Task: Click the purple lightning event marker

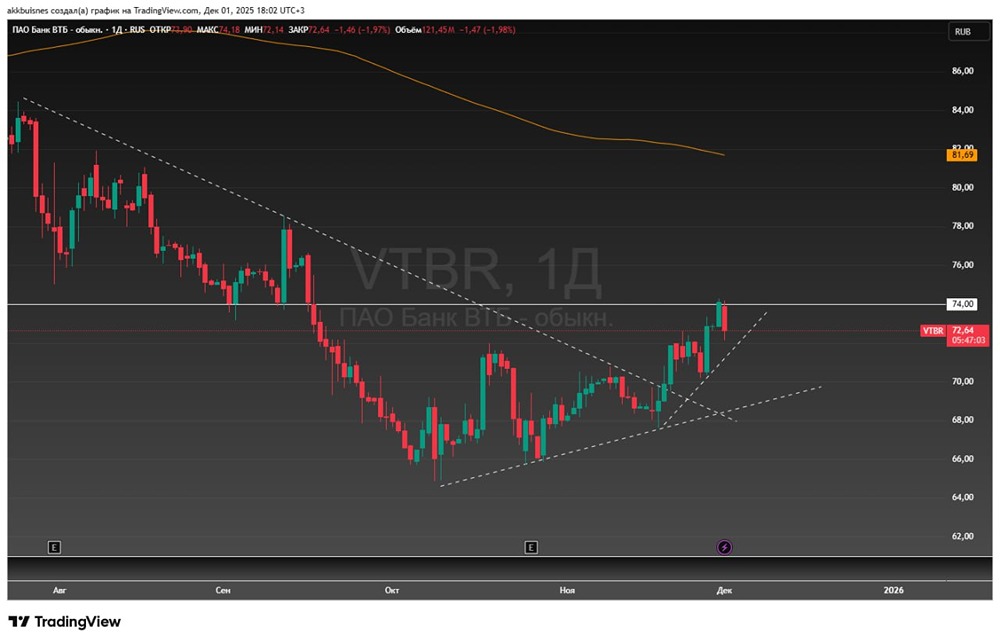Action: 724,547
